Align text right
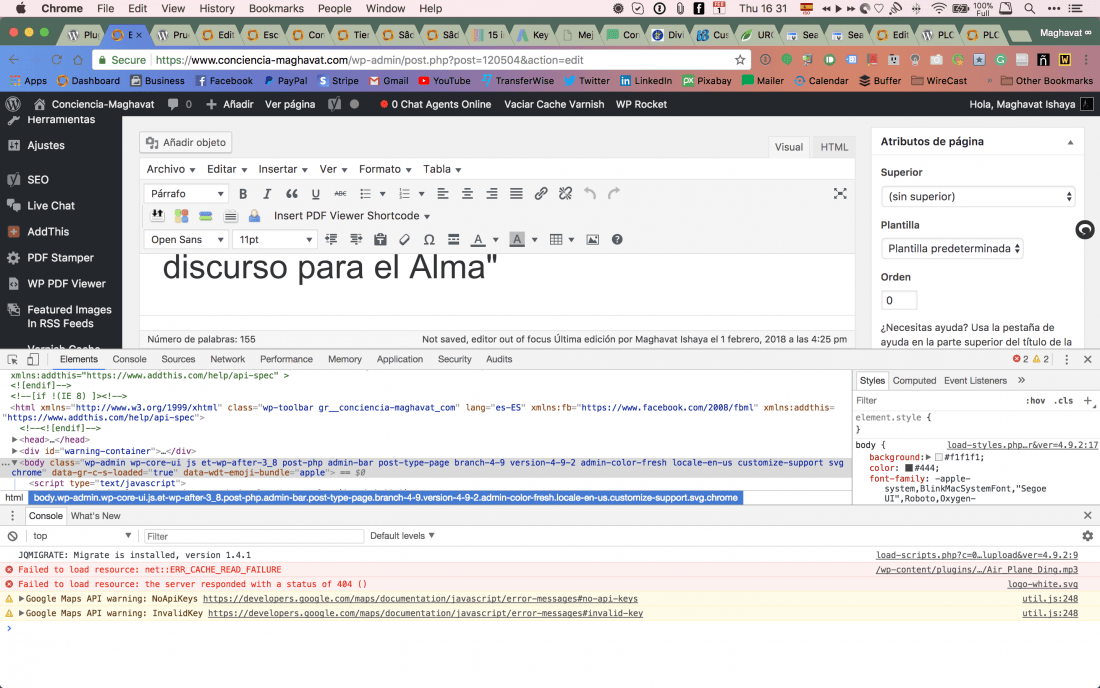This screenshot has height=688, width=1100. 492,194
